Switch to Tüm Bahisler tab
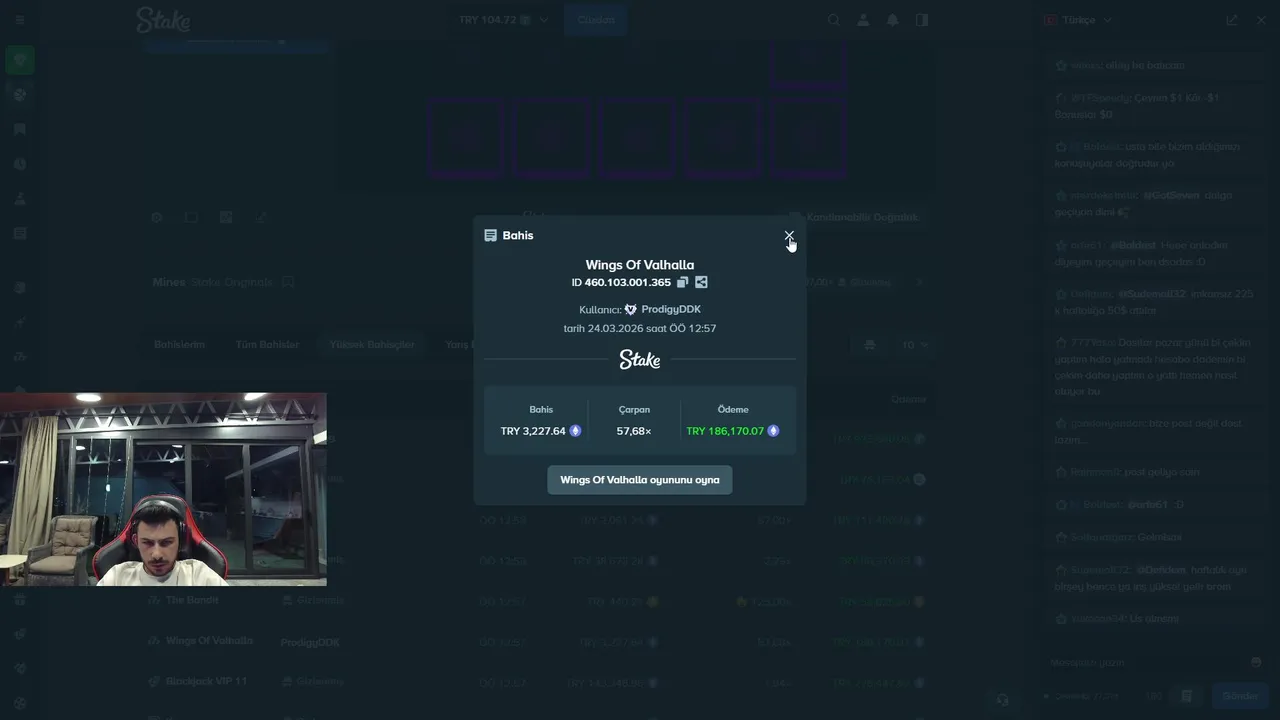 [267, 344]
